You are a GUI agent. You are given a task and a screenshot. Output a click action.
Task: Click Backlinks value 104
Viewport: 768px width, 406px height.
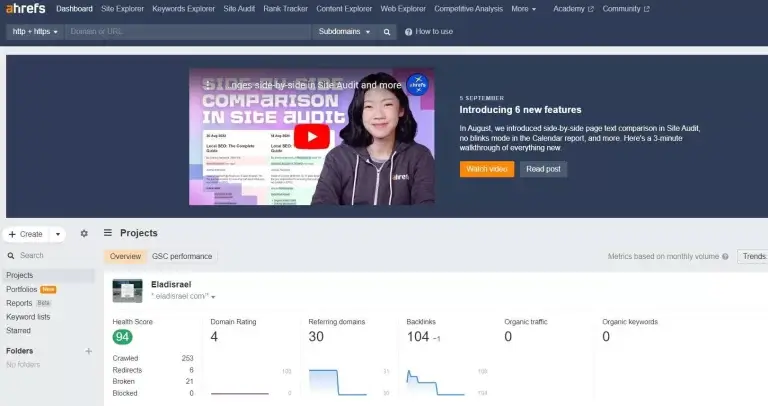pos(418,336)
